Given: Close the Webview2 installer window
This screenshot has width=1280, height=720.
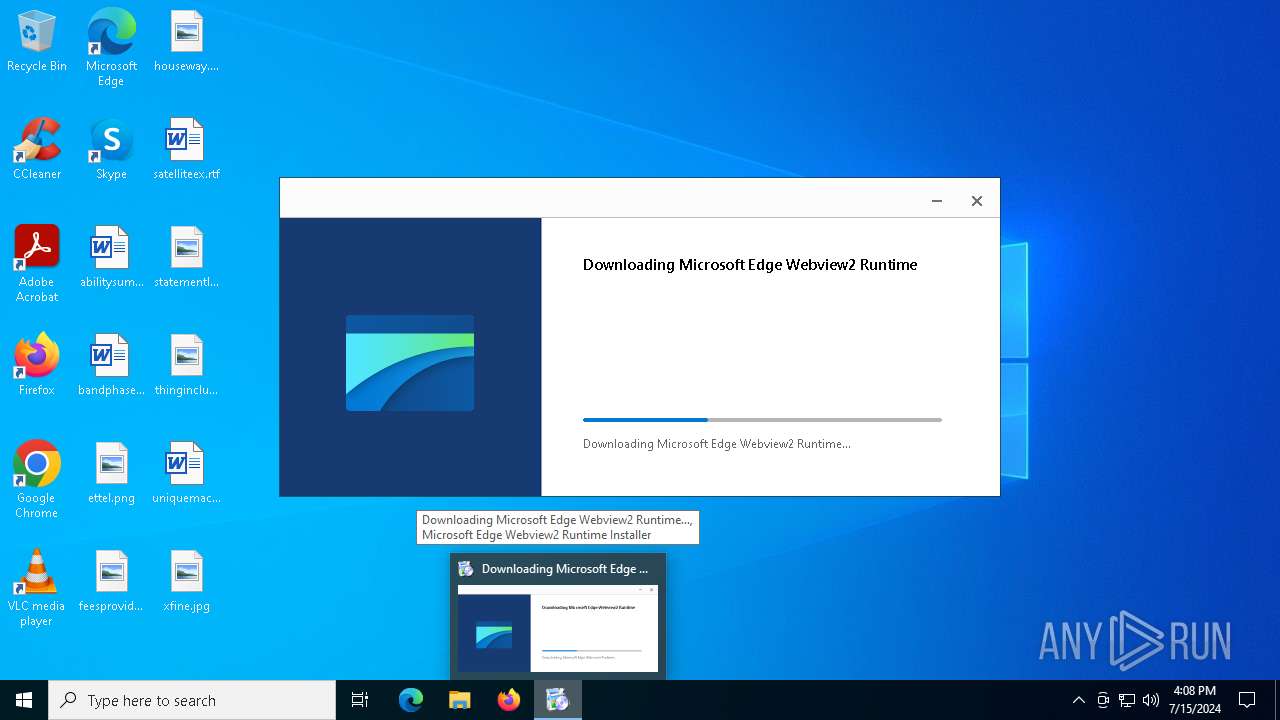Looking at the screenshot, I should click(x=977, y=201).
